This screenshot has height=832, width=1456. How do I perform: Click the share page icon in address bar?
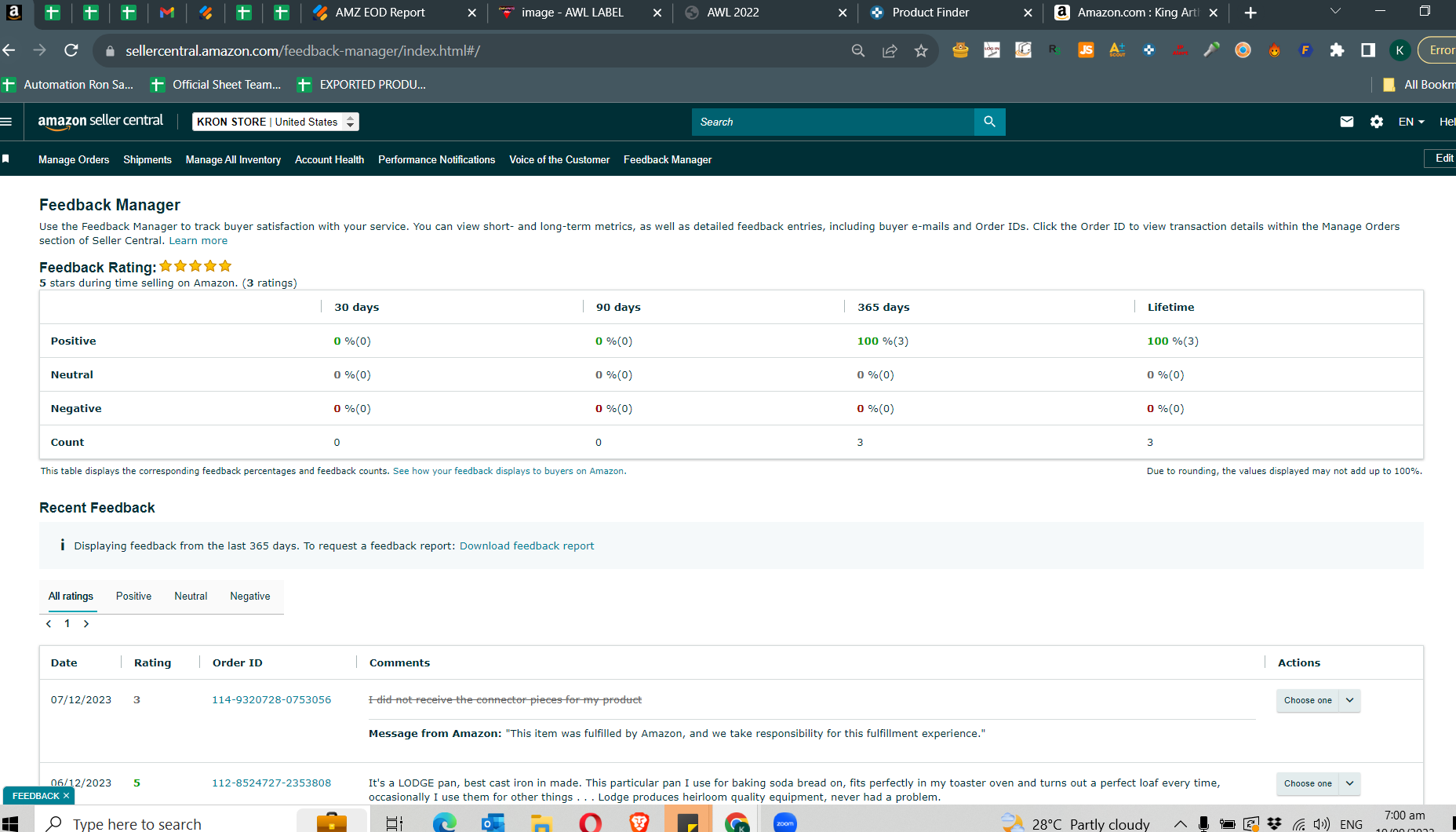[x=890, y=51]
